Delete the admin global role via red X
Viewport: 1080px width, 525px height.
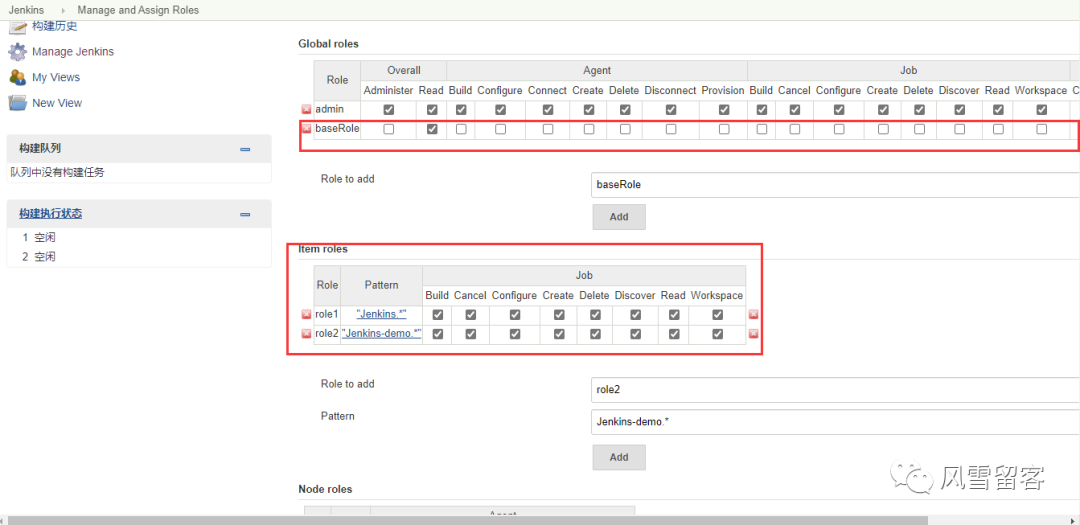[x=306, y=110]
